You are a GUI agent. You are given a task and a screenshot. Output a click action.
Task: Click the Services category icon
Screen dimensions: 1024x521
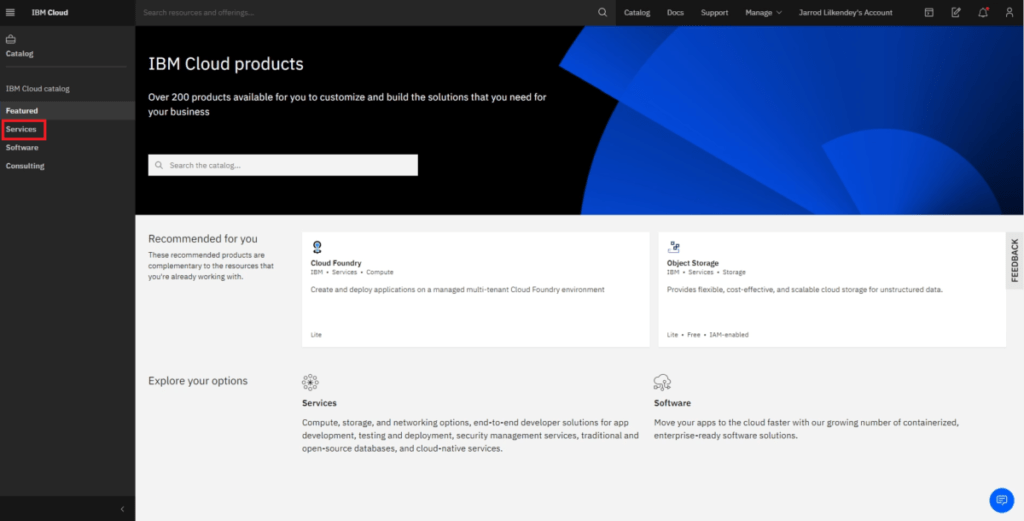point(310,383)
